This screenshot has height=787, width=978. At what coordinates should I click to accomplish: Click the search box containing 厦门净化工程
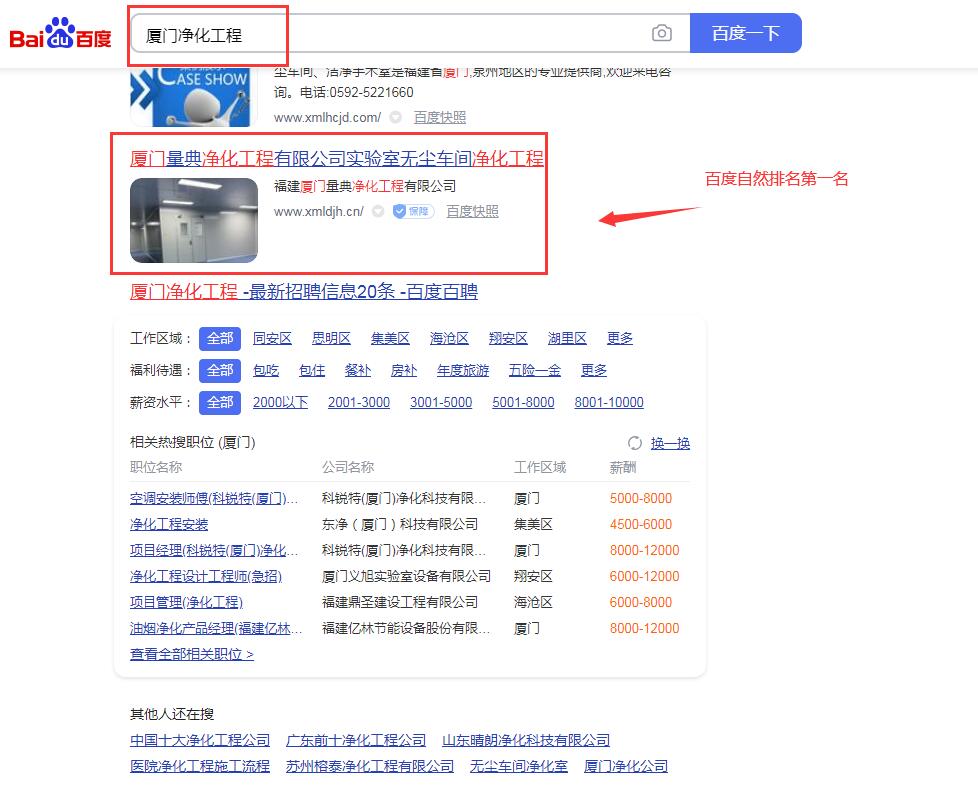pyautogui.click(x=390, y=34)
